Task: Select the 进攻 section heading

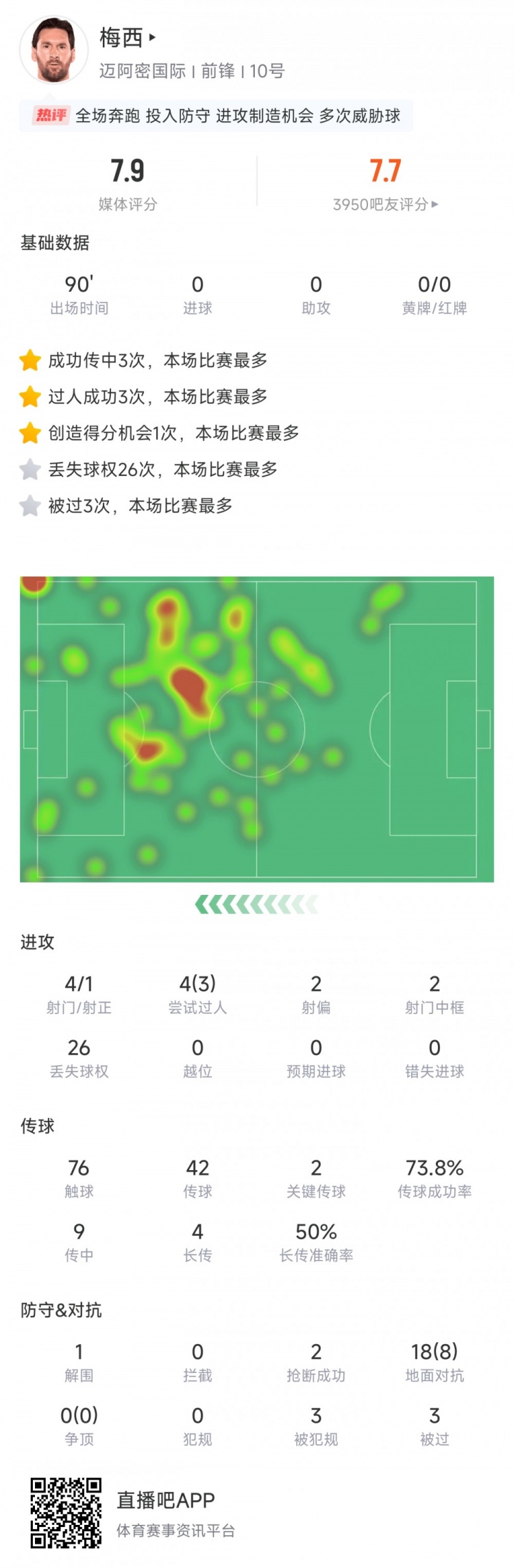Action: pyautogui.click(x=37, y=942)
